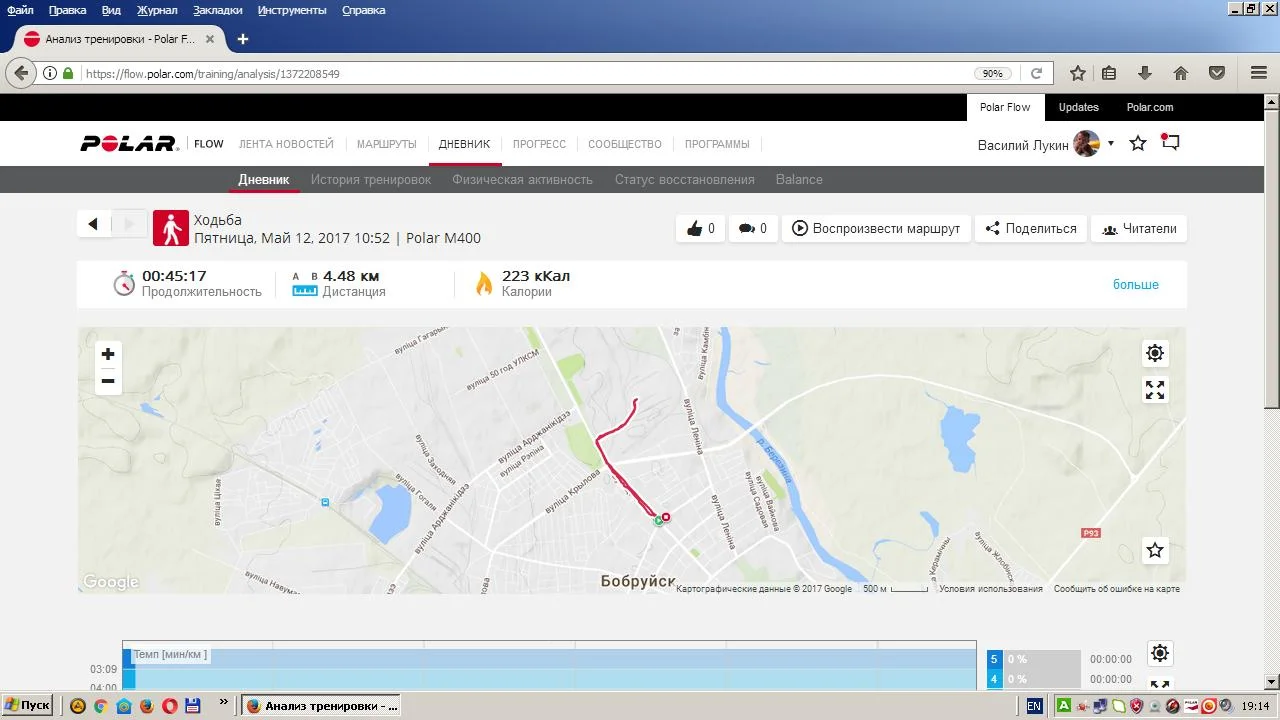Switch to the Balance sub-tab
Viewport: 1280px width, 720px height.
(799, 180)
